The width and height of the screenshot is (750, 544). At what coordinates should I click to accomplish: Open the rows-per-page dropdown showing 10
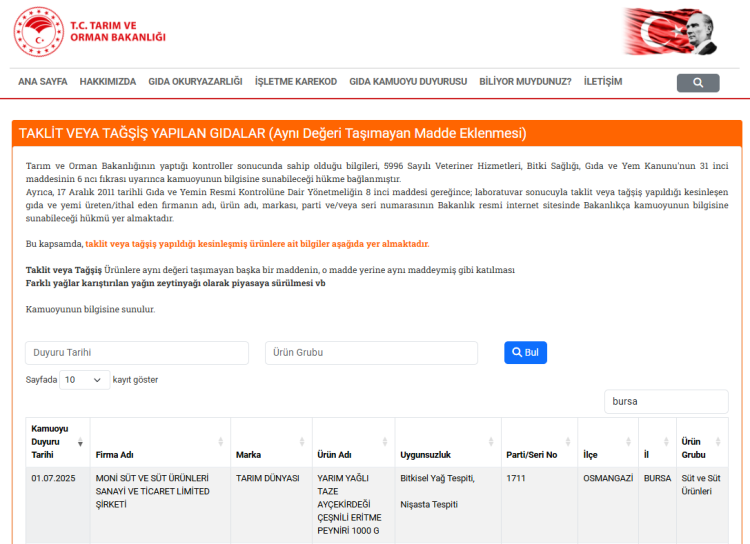coord(85,380)
